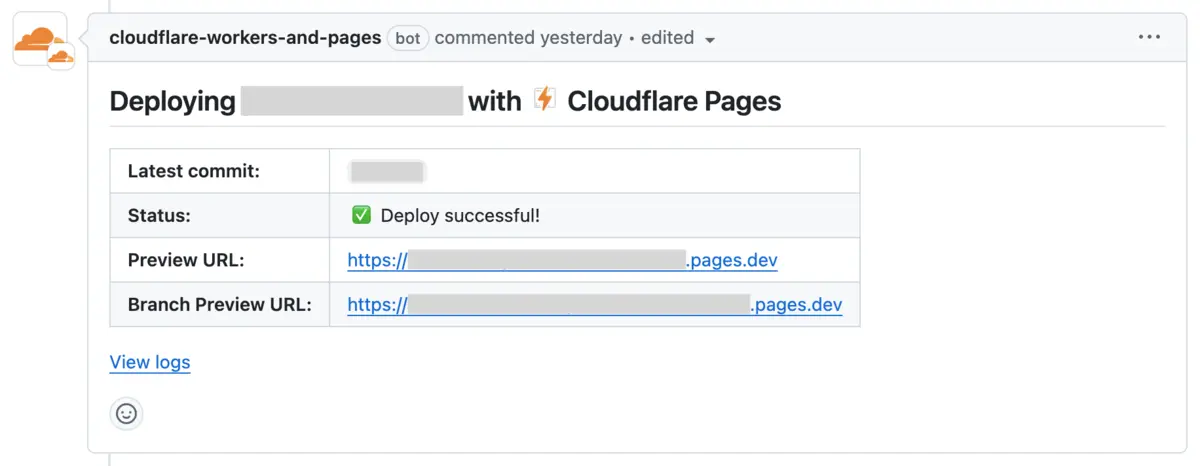This screenshot has width=1200, height=466.
Task: Click the 'Deploy successful!' status text
Action: click(460, 216)
